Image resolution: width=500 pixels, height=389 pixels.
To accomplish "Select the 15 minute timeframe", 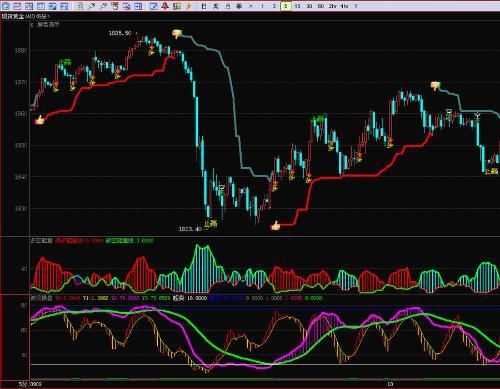I will (x=297, y=6).
